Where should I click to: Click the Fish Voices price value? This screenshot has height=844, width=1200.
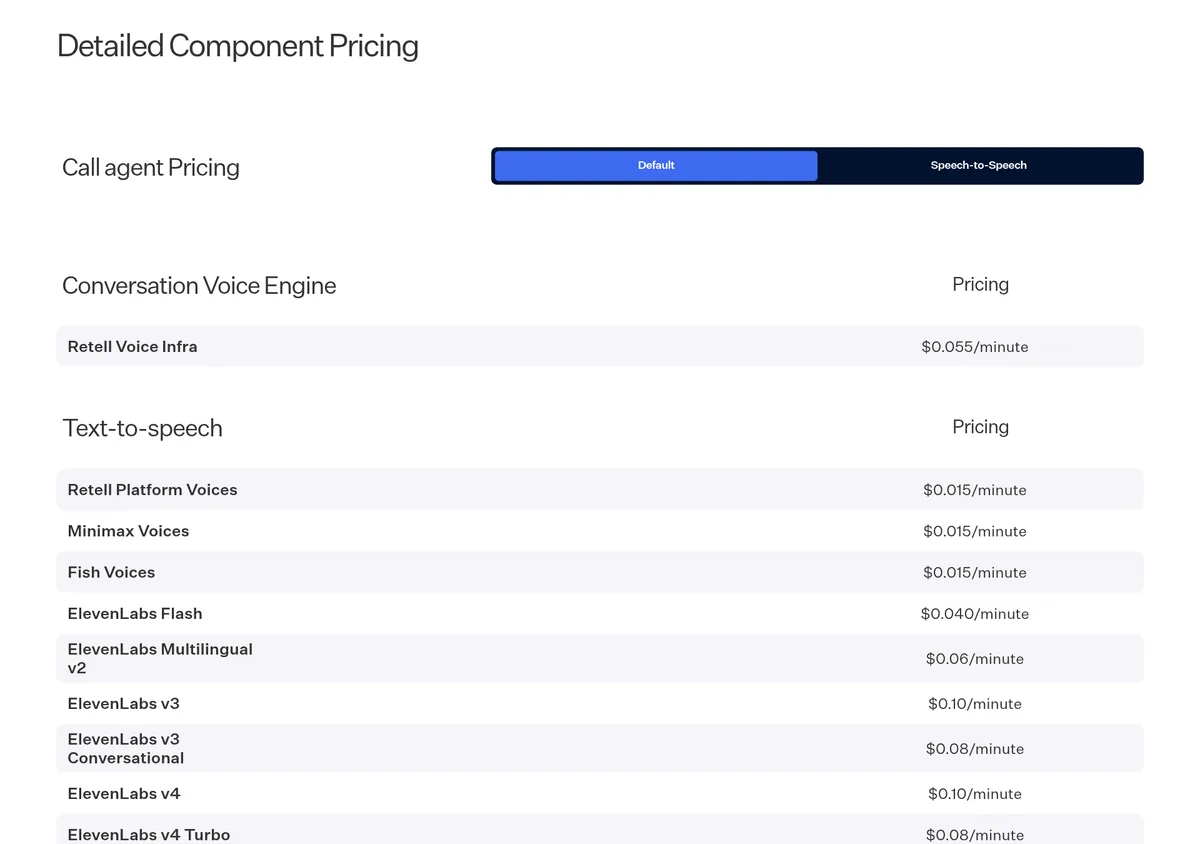click(x=975, y=572)
